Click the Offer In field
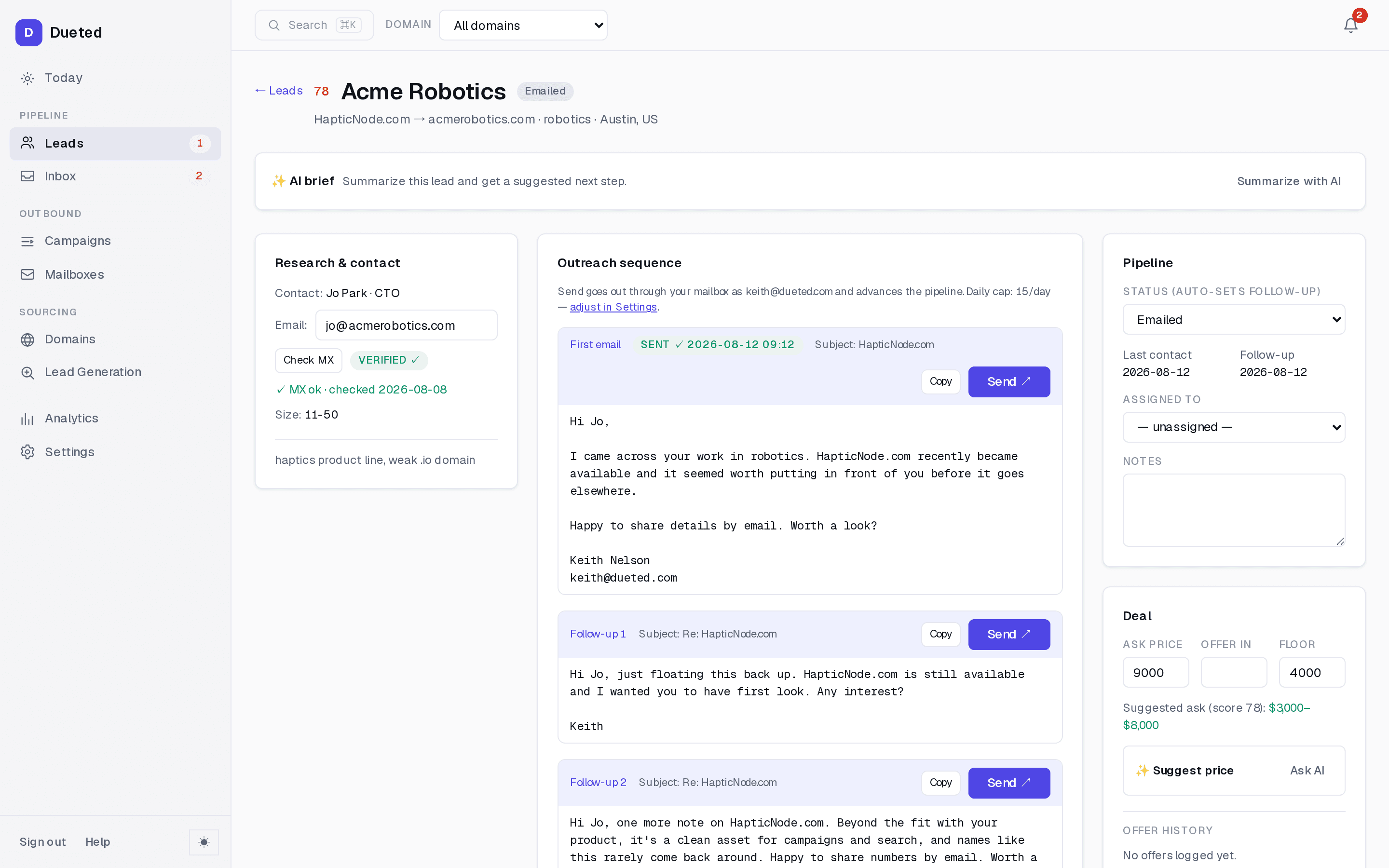1389x868 pixels. tap(1233, 673)
